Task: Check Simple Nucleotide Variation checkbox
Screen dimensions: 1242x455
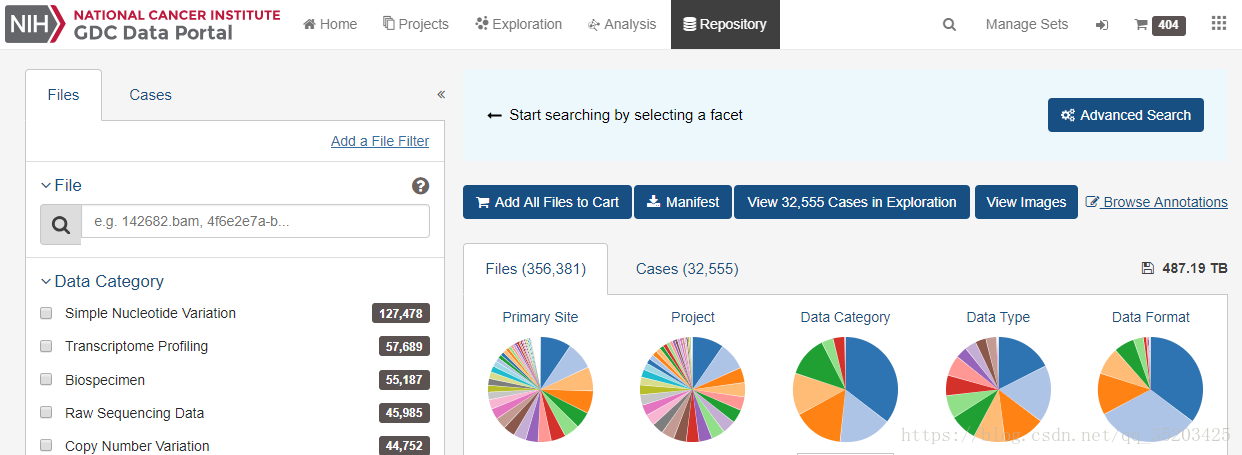Action: click(x=46, y=313)
